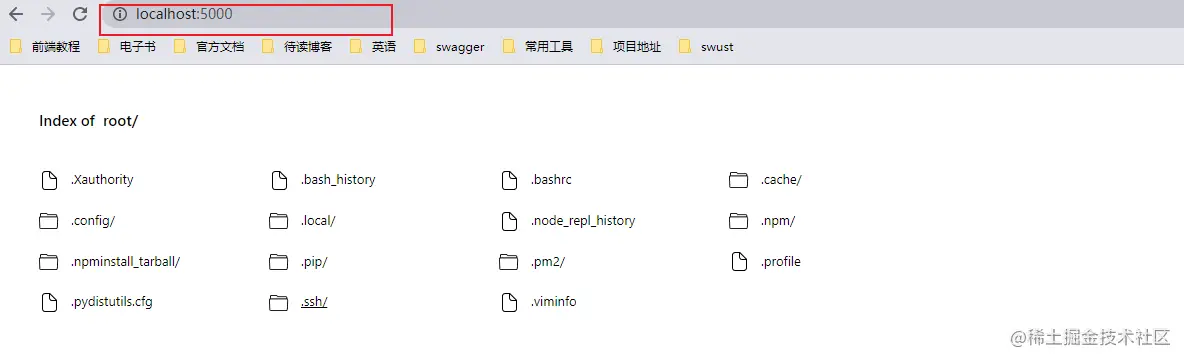Open the .profile file link
The width and height of the screenshot is (1184, 361).
click(780, 261)
